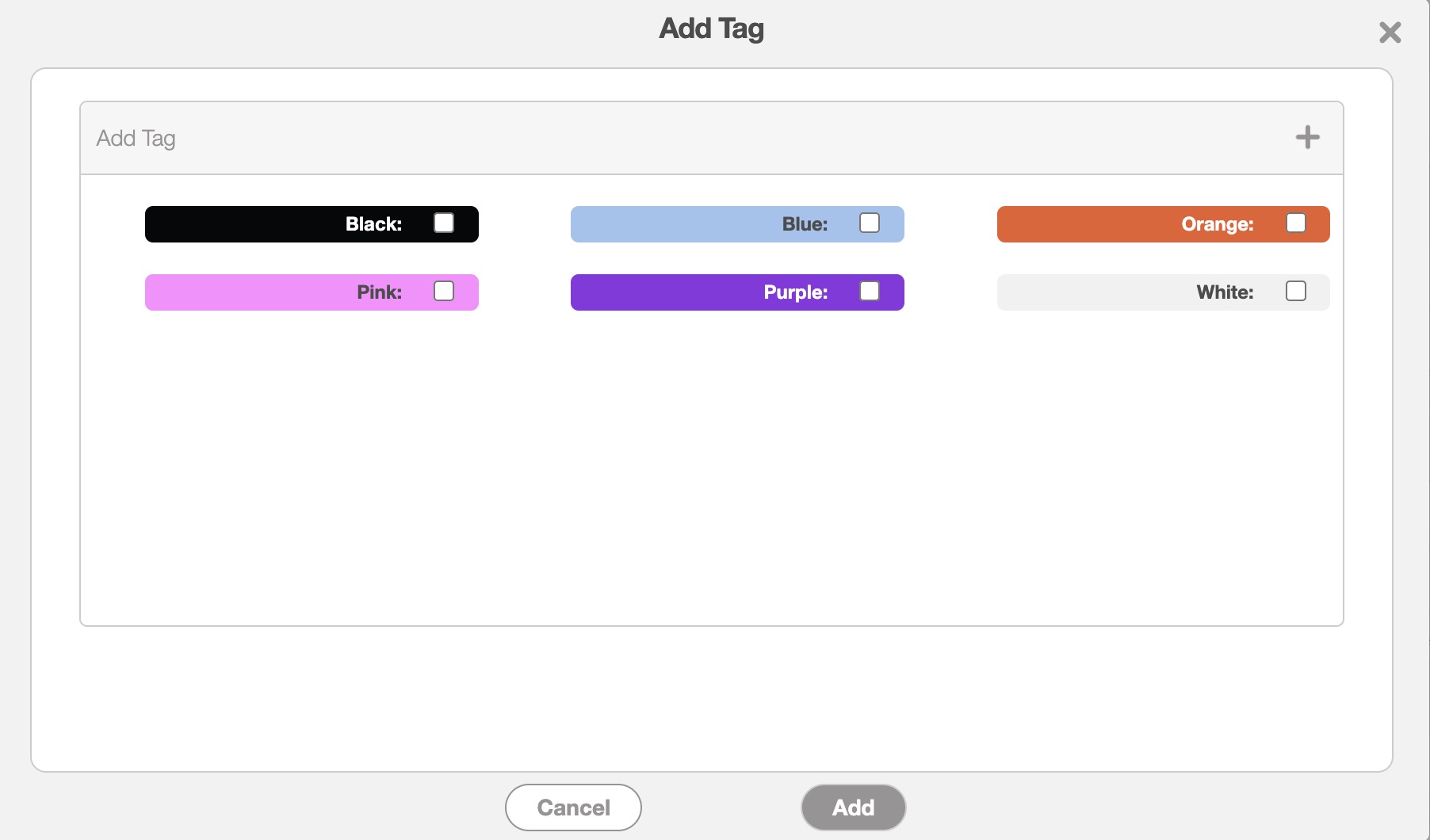Select the Pink tag checkbox

click(x=444, y=292)
